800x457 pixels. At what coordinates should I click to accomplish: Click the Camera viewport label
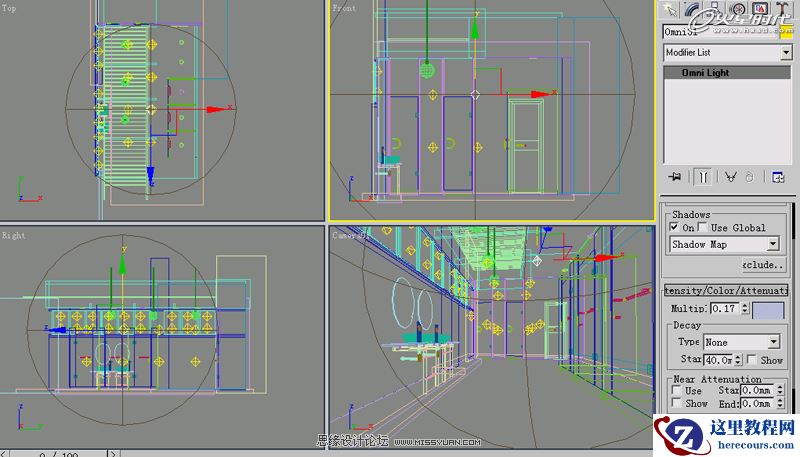click(349, 235)
